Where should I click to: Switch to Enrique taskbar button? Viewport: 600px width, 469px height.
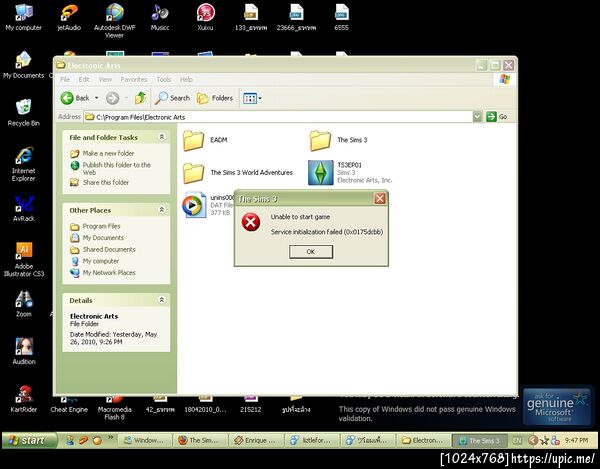(x=256, y=441)
